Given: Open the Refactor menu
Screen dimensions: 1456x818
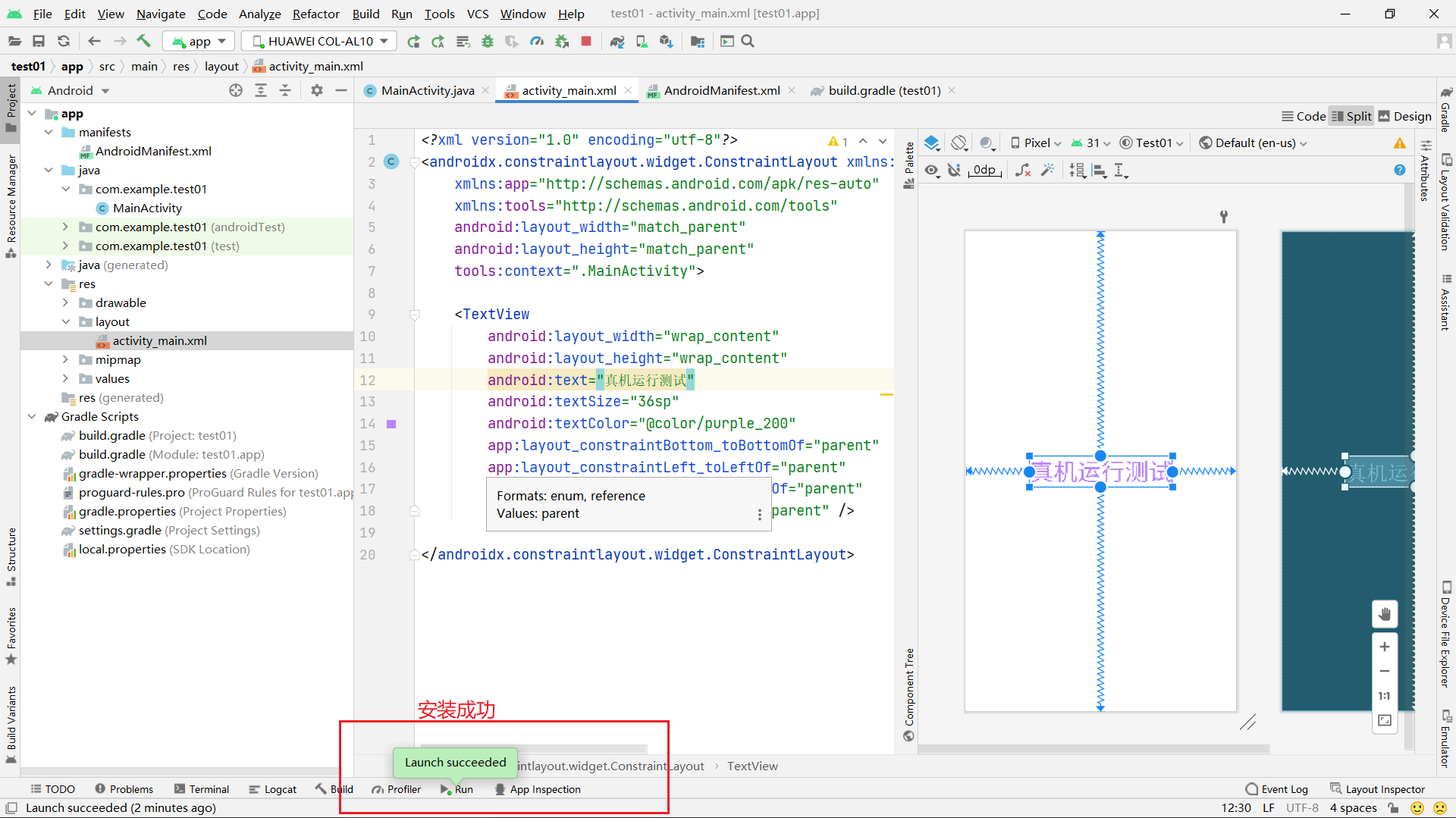Looking at the screenshot, I should point(315,14).
